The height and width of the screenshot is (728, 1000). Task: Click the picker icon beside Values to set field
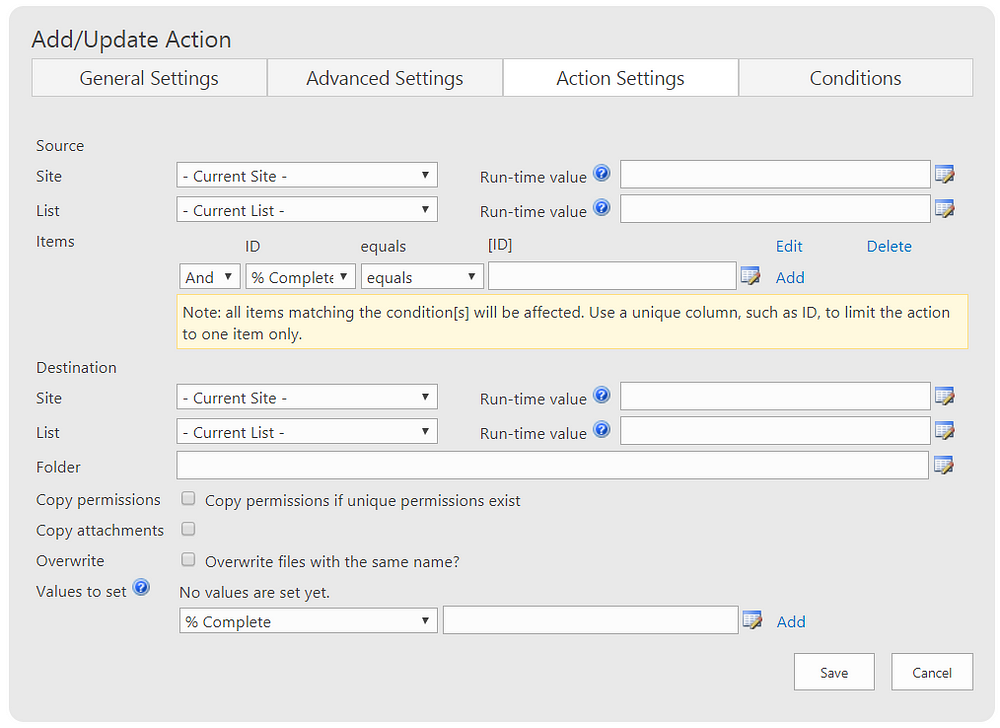(x=752, y=621)
